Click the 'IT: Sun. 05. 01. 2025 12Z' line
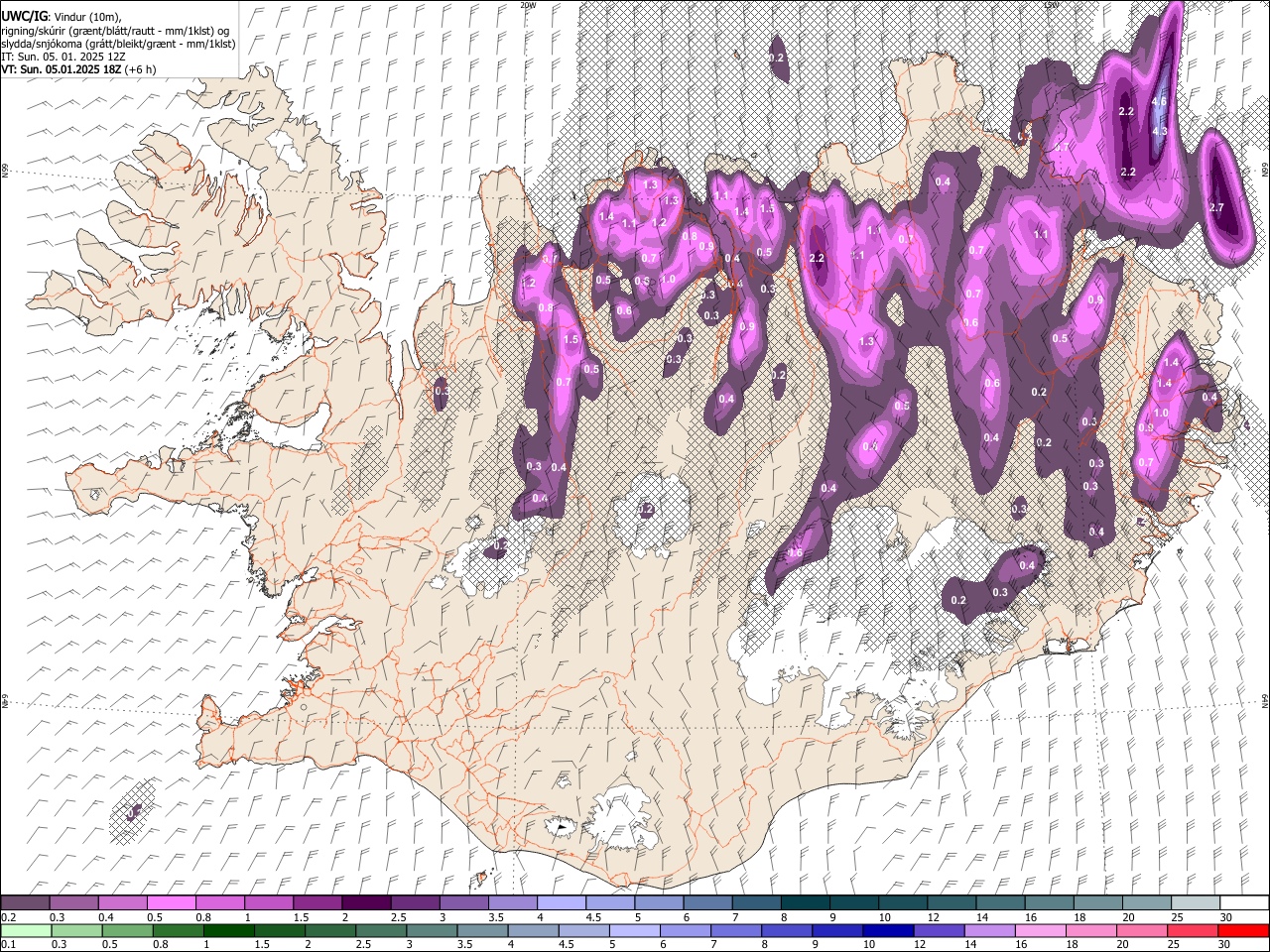1270x952 pixels. tap(63, 58)
